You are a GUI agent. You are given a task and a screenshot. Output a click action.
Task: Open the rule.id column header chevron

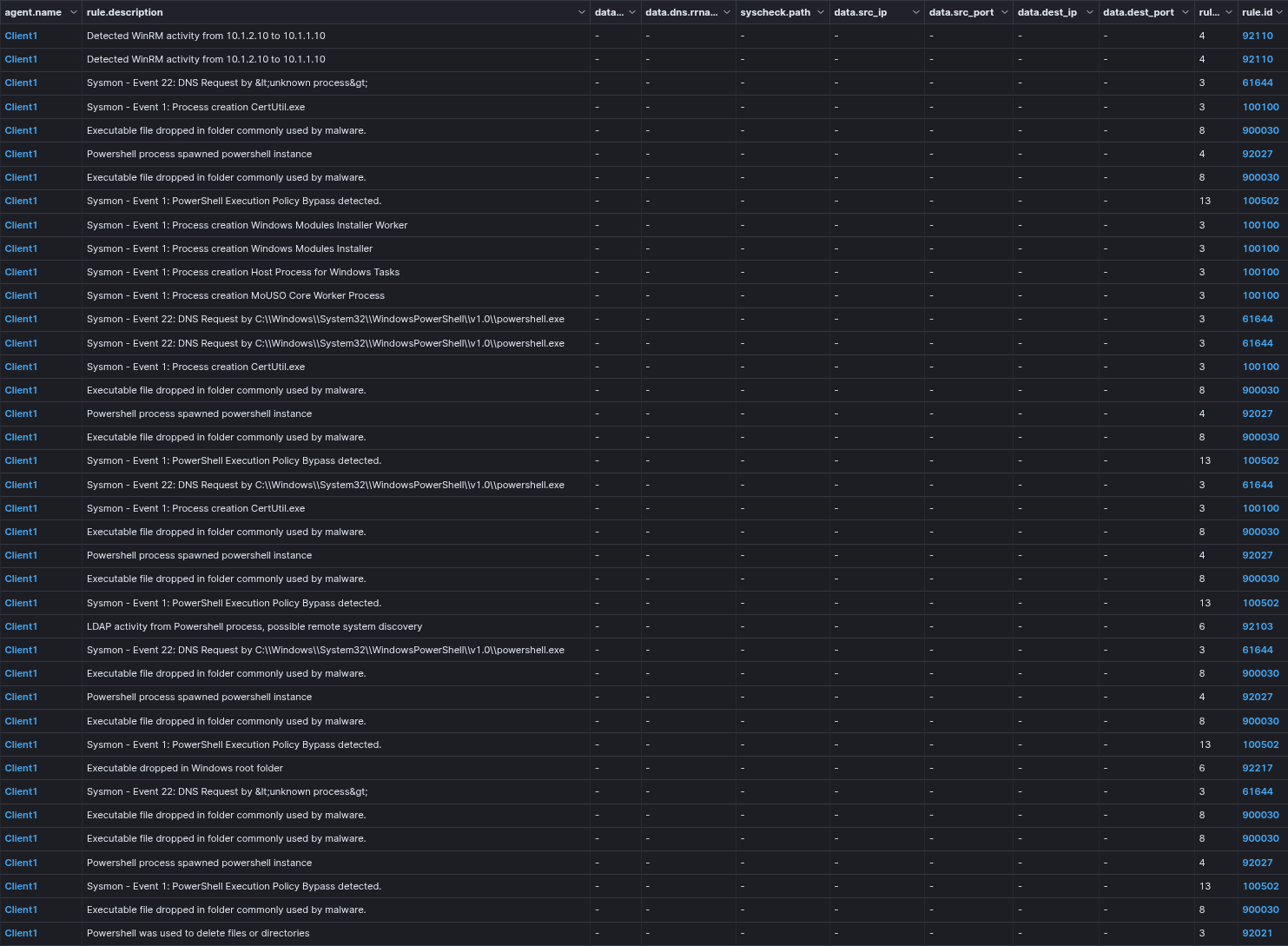click(x=1279, y=12)
